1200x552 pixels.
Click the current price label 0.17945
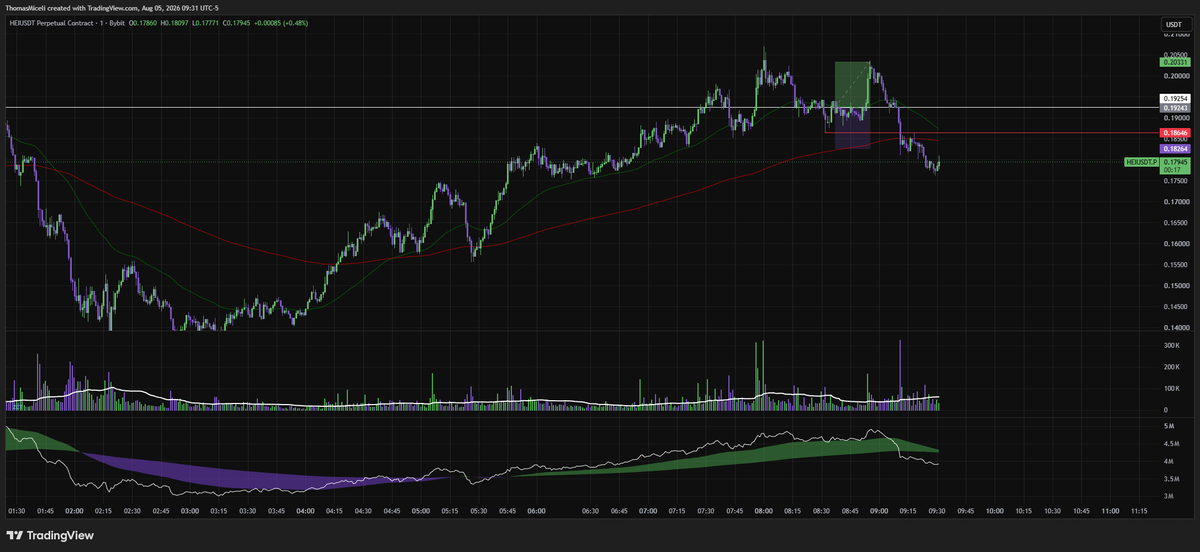click(1175, 161)
